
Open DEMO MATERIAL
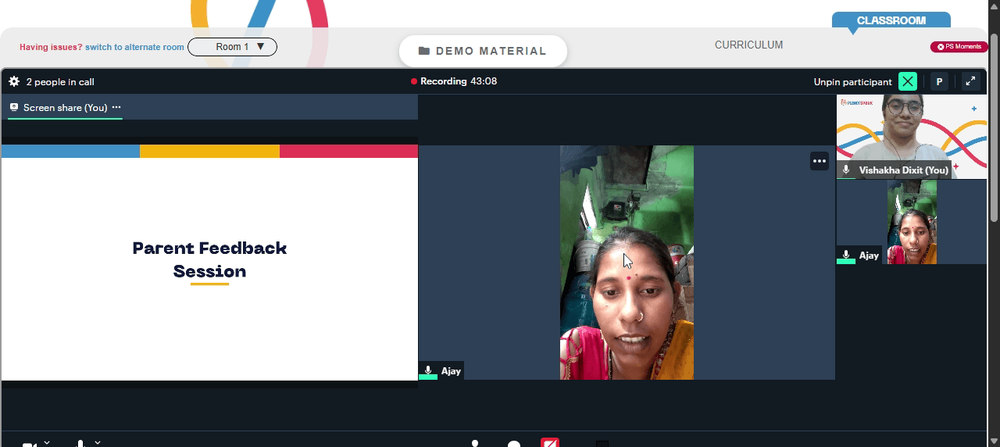point(483,51)
